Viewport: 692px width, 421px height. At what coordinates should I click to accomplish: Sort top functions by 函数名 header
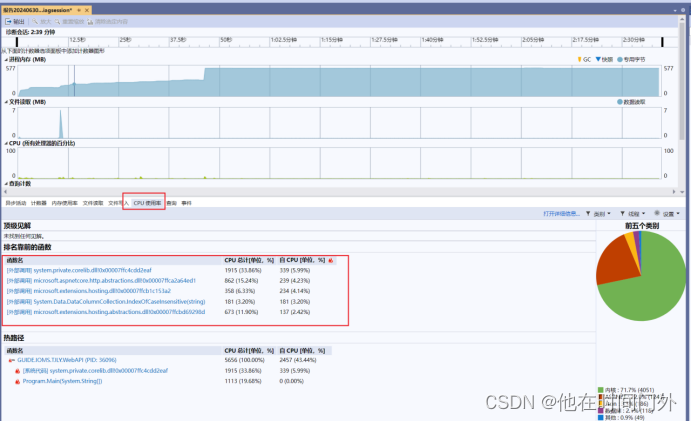[113, 260]
